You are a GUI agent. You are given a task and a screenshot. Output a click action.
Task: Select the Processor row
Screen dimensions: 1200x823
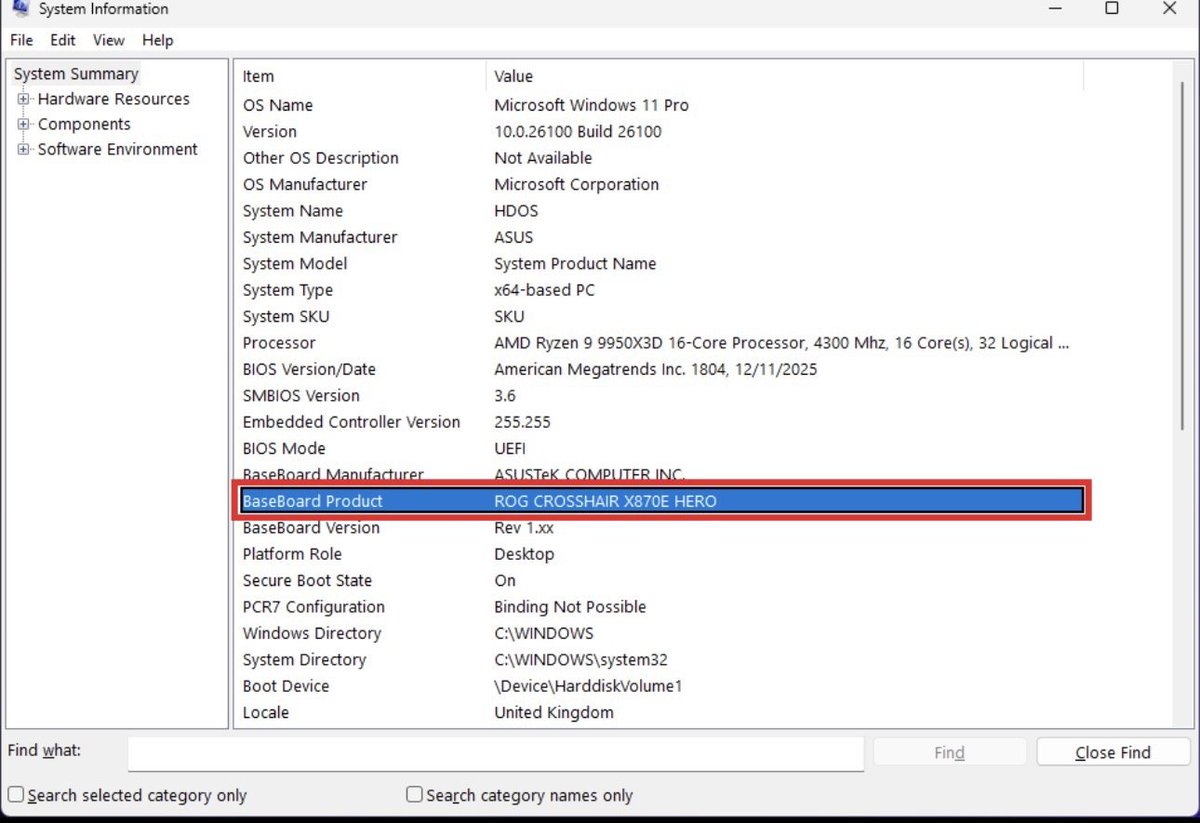coord(662,343)
